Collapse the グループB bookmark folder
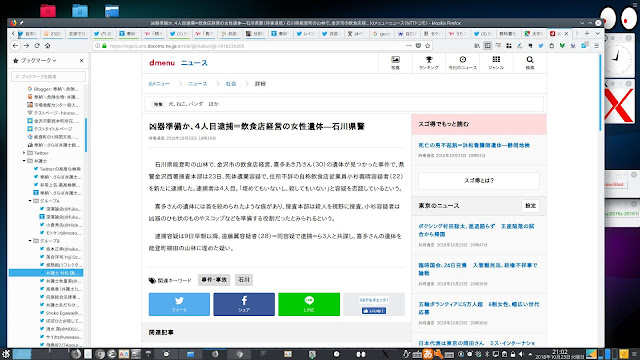The width and height of the screenshot is (640, 360). (x=30, y=241)
